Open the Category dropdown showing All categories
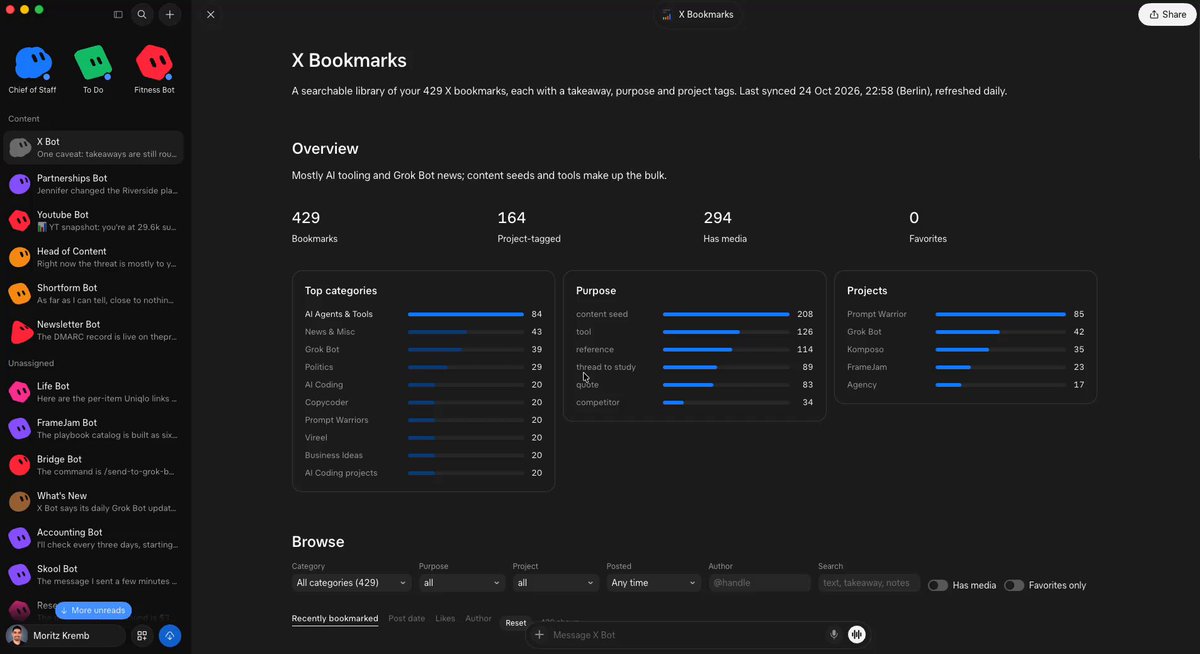Screen dimensions: 1200x654 tap(351, 583)
